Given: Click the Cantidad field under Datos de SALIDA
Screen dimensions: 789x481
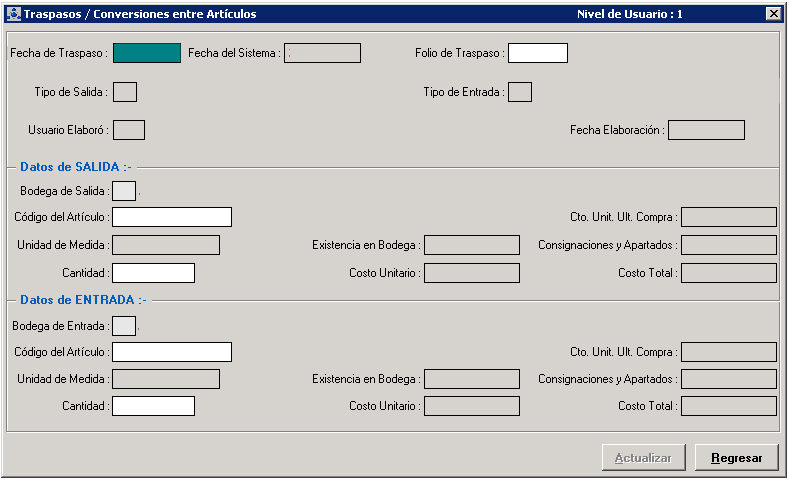Looking at the screenshot, I should (153, 273).
